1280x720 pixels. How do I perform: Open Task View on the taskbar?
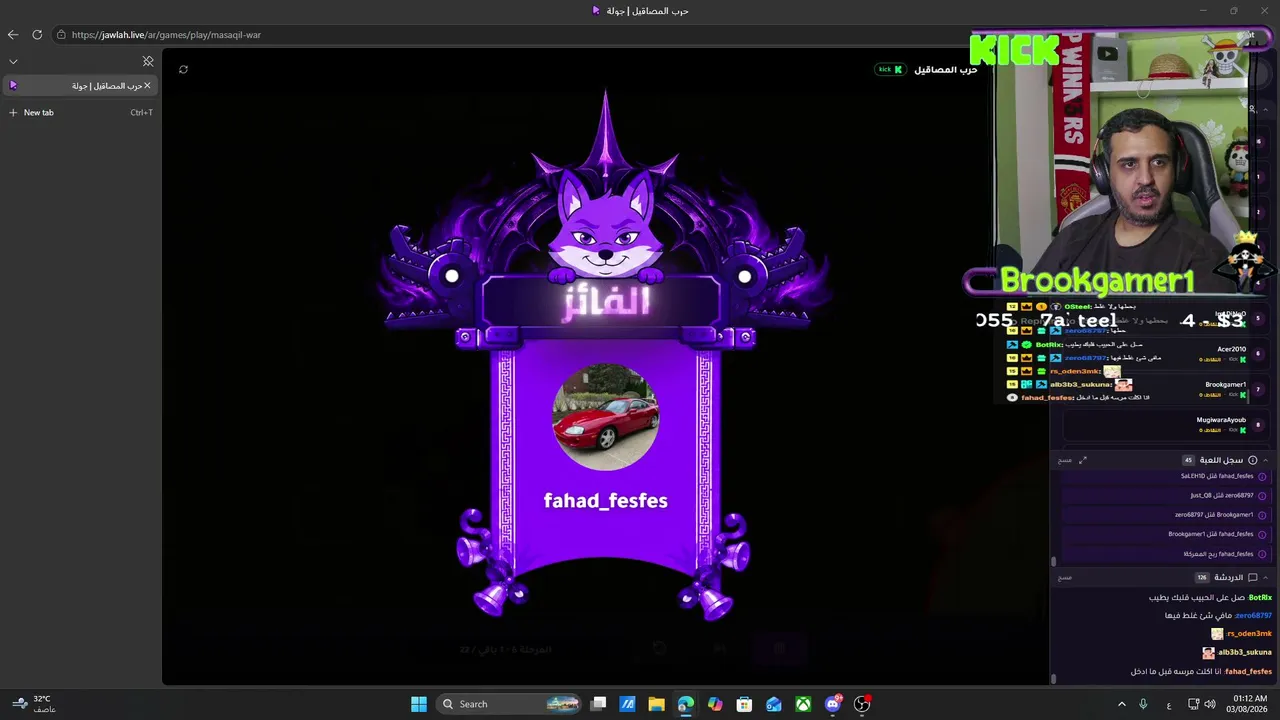click(x=598, y=704)
